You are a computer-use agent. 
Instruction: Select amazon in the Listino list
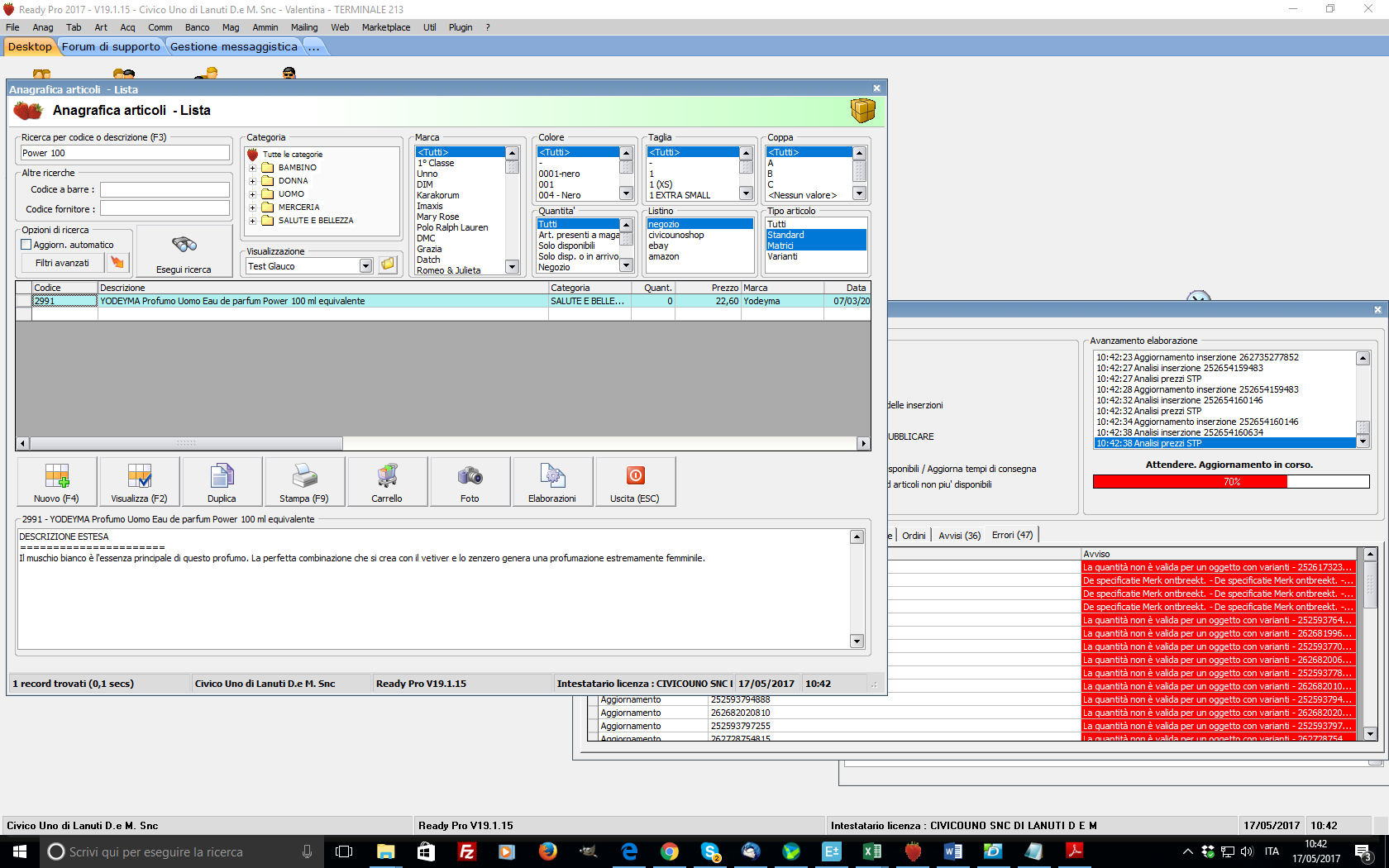point(664,257)
